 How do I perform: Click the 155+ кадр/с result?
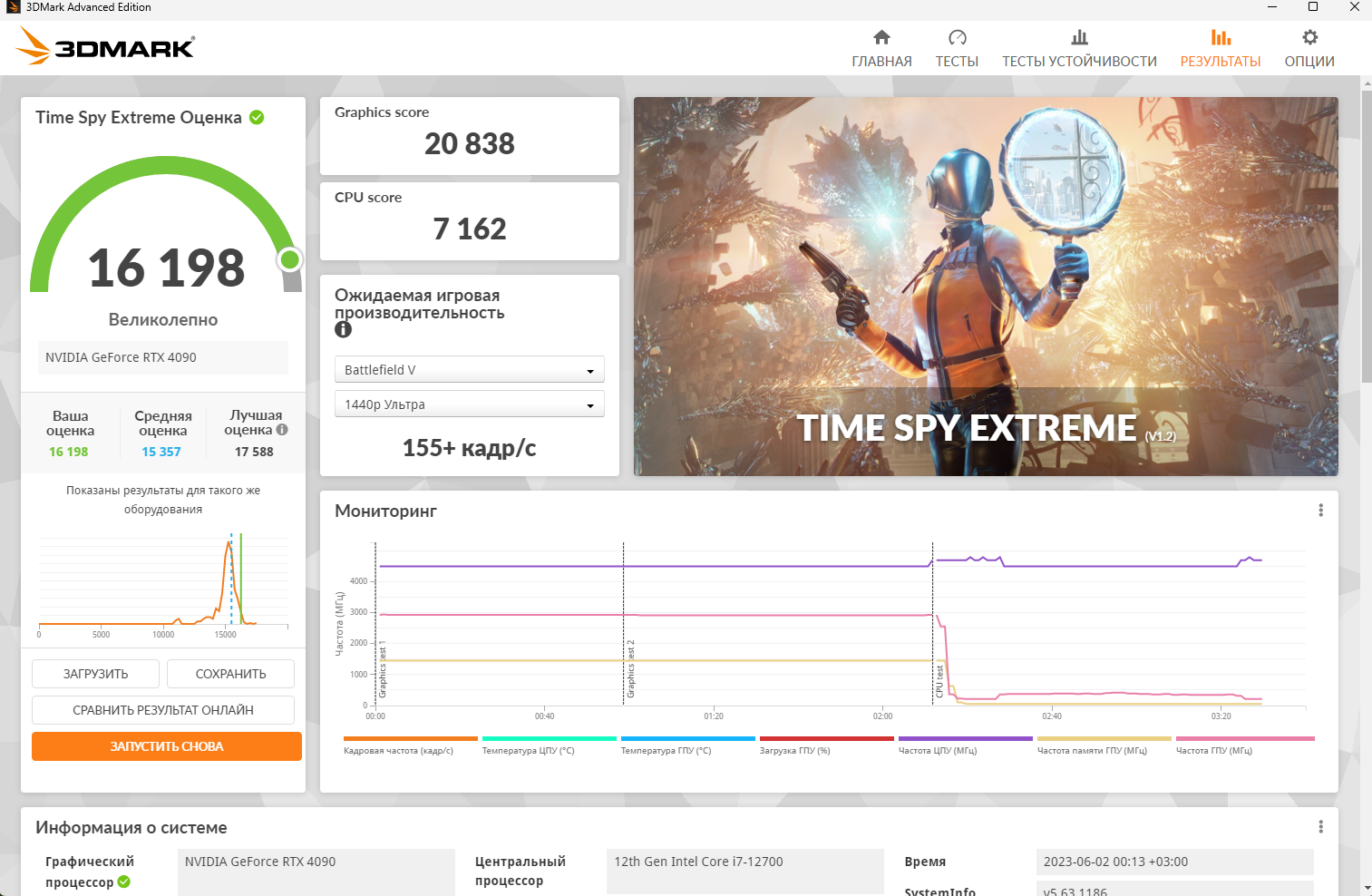click(x=470, y=448)
